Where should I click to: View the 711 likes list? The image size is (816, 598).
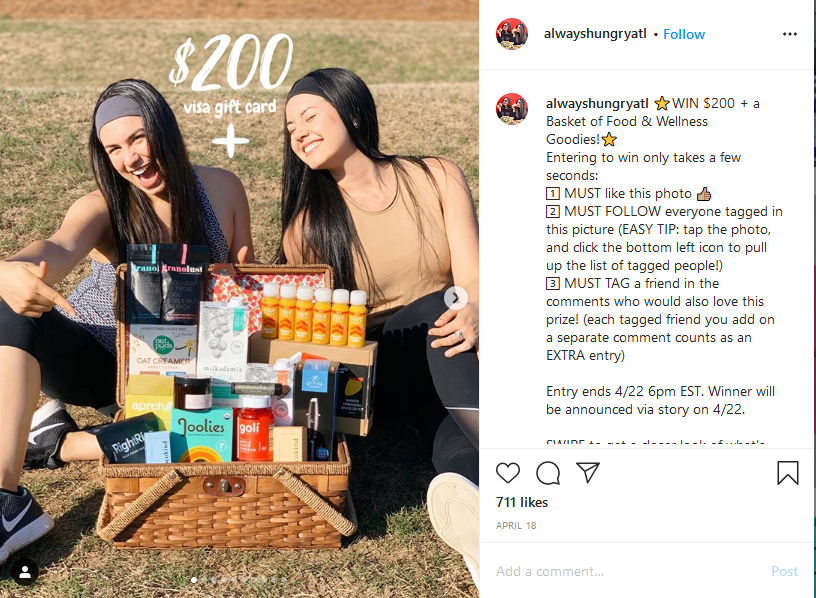(522, 502)
